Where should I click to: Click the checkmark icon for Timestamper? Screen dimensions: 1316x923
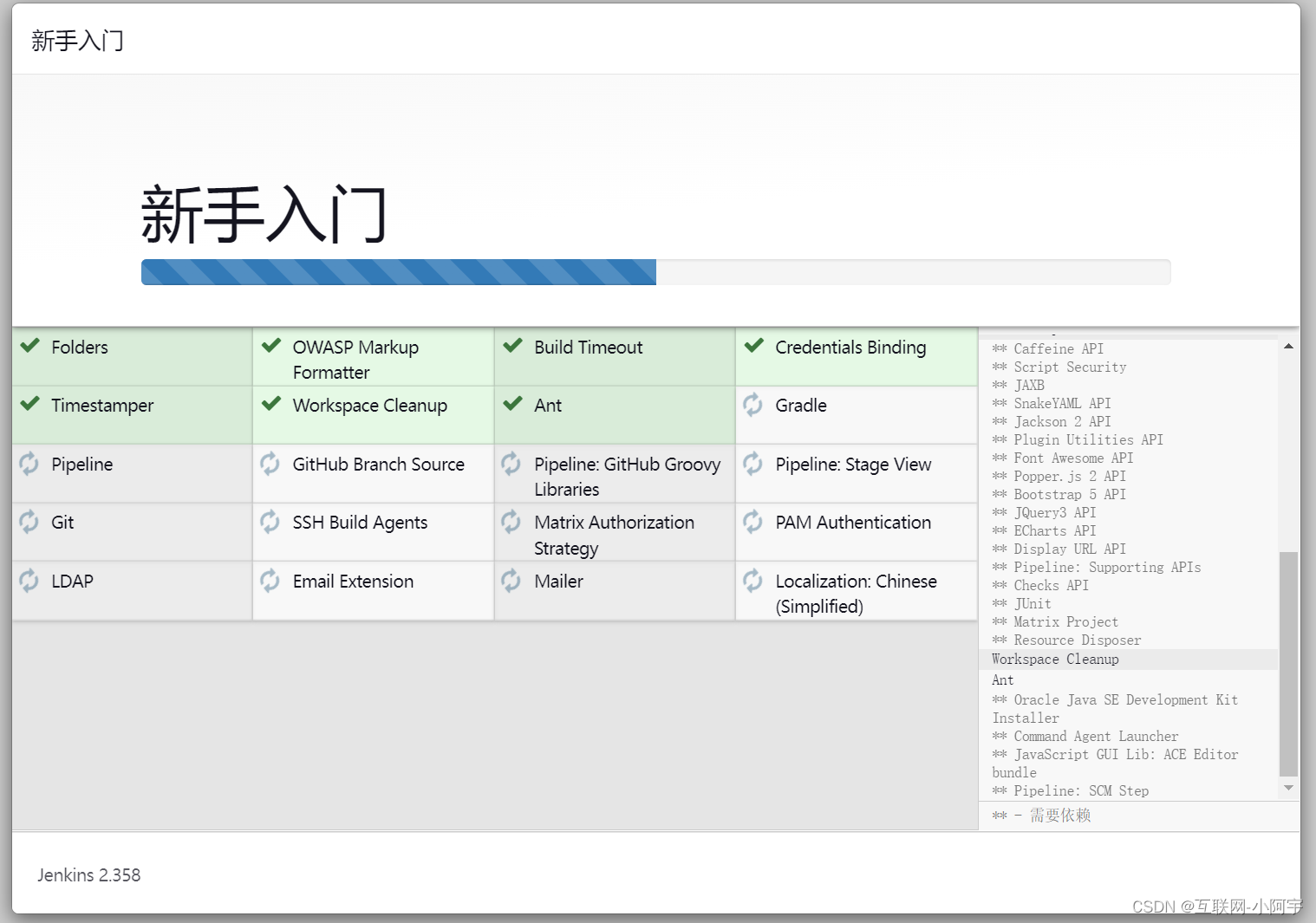[30, 404]
